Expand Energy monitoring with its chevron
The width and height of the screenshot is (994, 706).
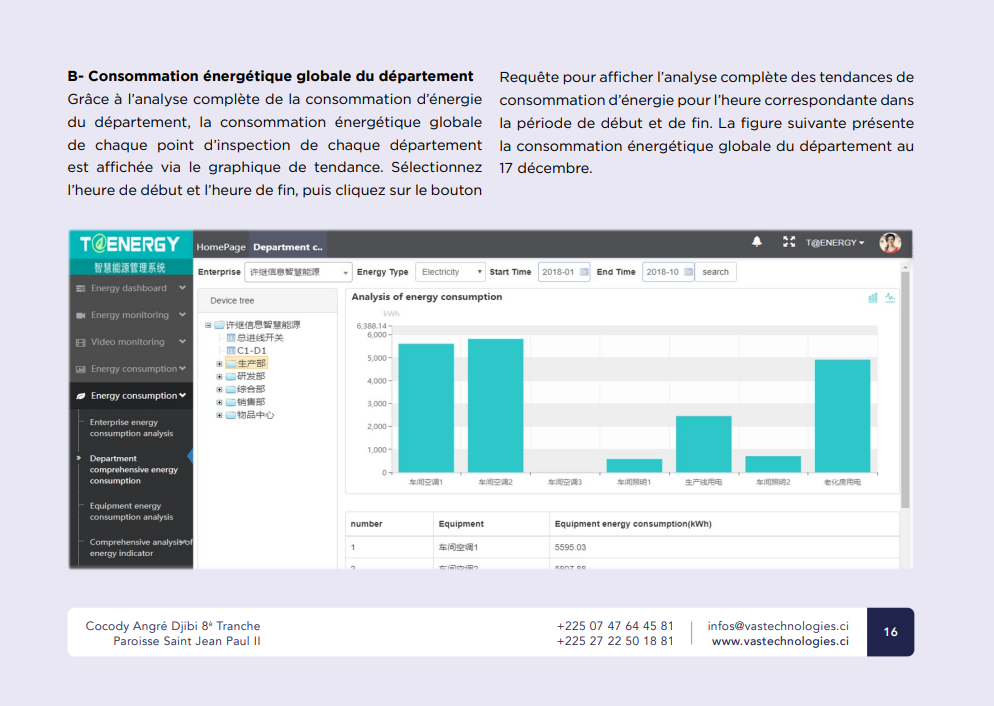(x=183, y=315)
